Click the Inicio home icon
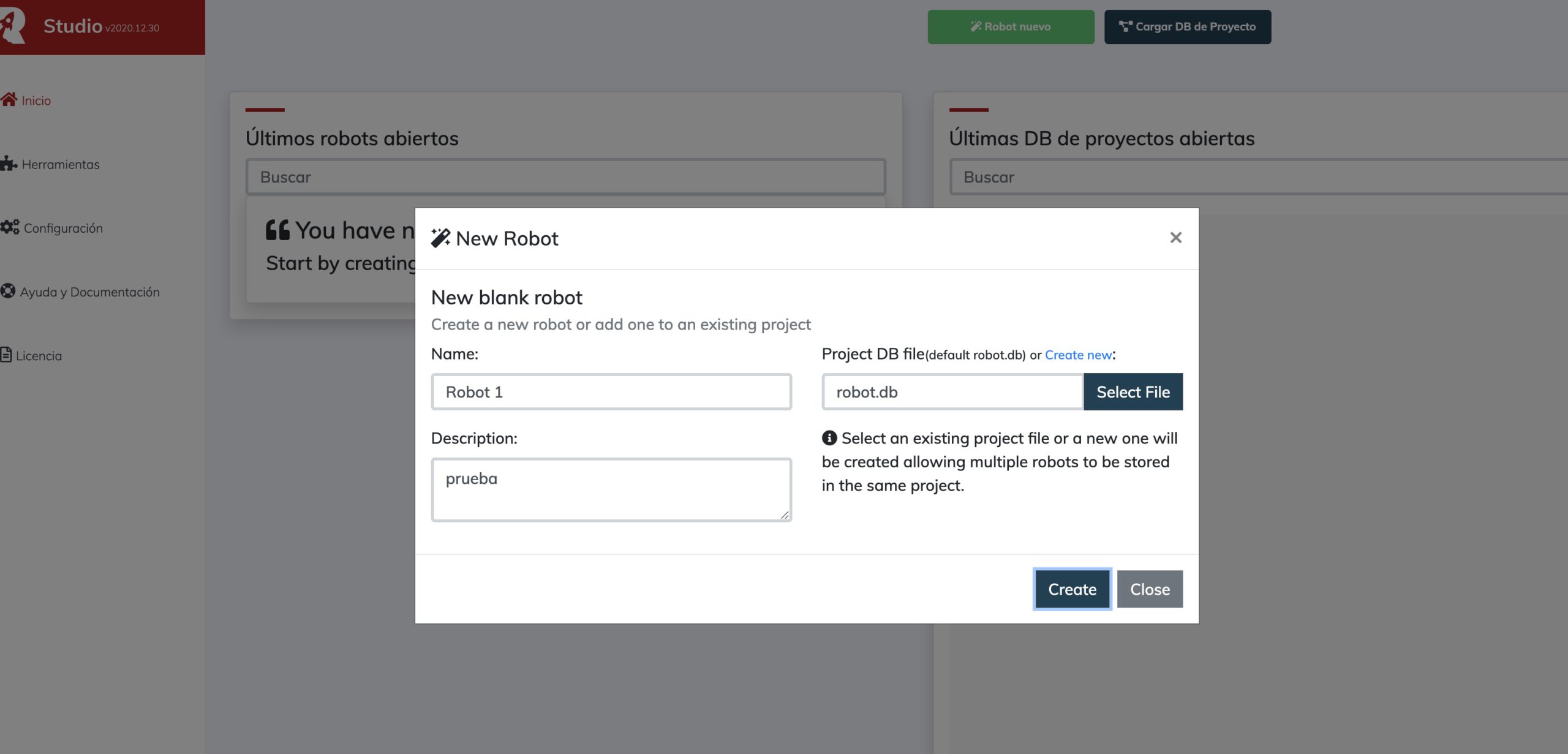 [x=9, y=100]
